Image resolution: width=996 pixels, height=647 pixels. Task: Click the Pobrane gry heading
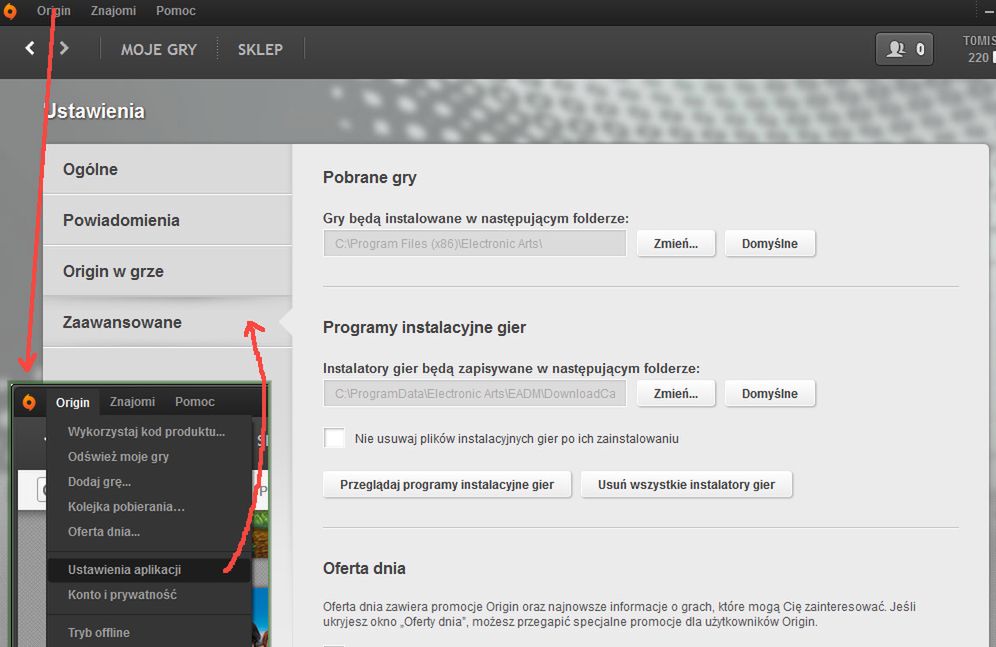tap(370, 177)
